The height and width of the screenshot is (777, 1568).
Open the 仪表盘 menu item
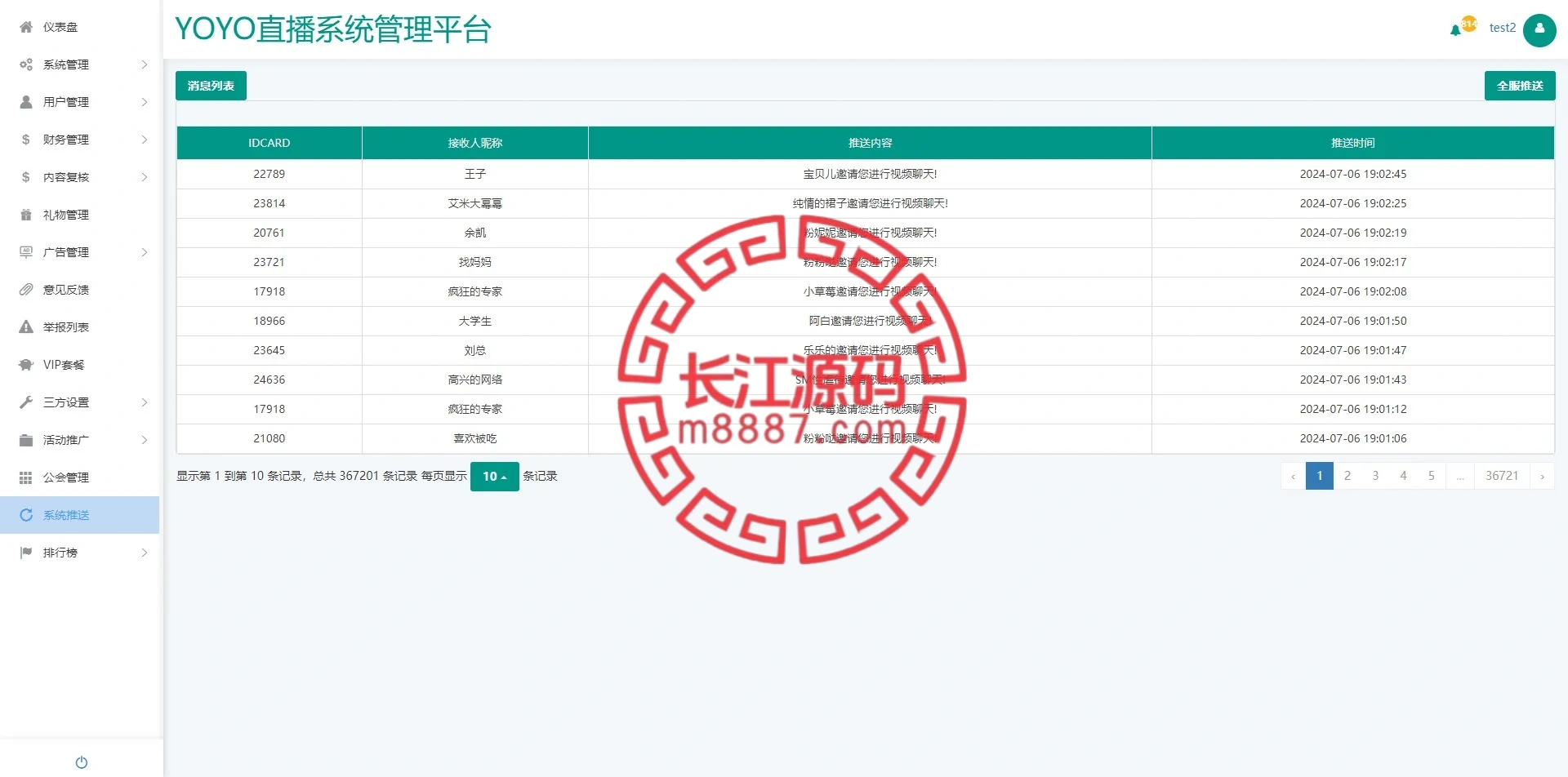[80, 27]
